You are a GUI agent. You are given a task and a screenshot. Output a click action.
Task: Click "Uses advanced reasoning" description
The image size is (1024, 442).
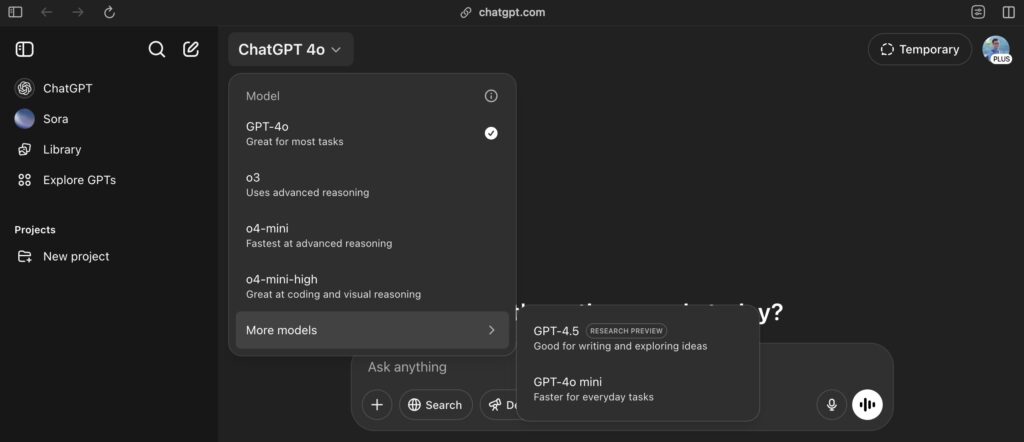click(x=308, y=193)
